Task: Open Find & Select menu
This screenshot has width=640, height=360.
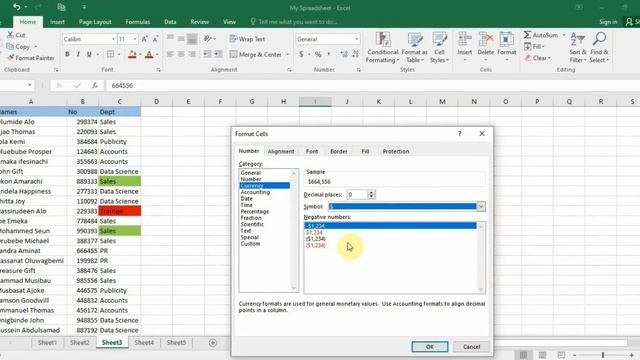Action: tap(599, 48)
